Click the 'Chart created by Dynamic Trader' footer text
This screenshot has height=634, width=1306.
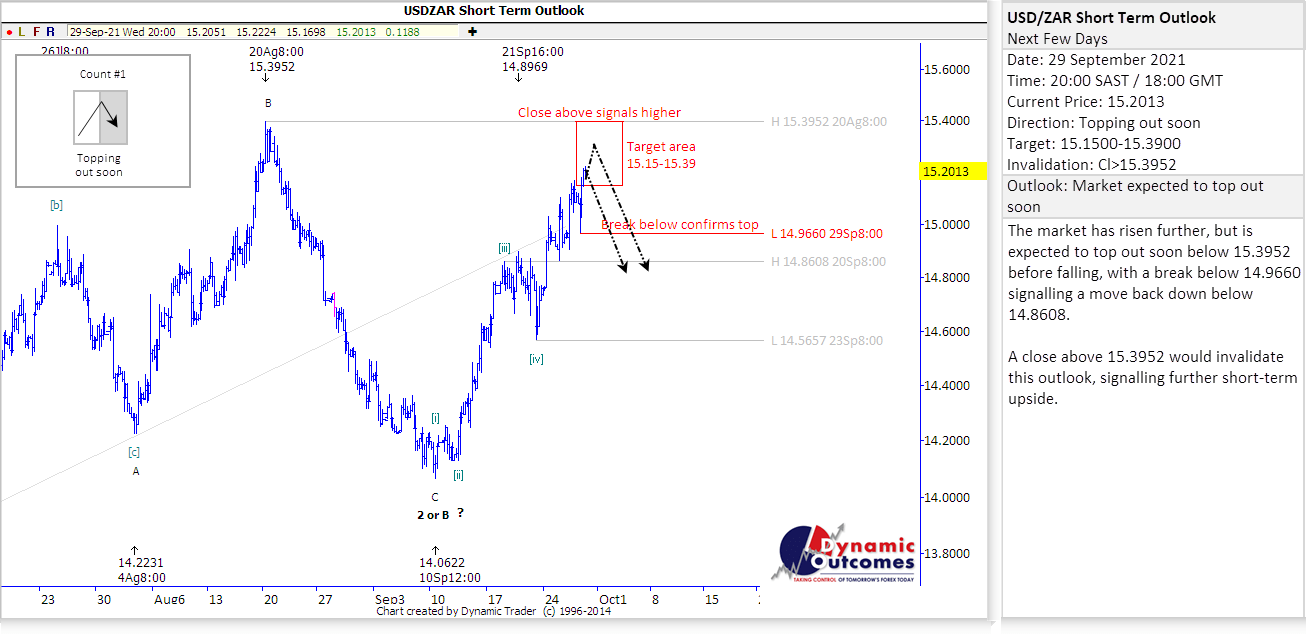[x=494, y=611]
